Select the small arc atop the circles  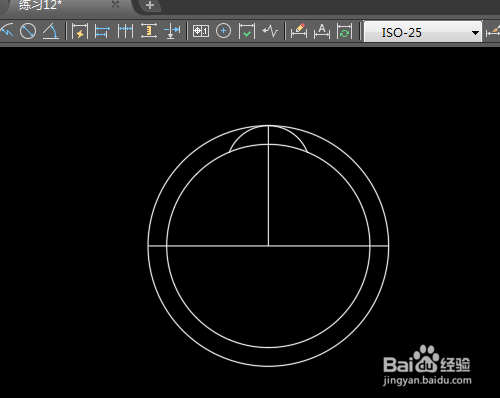click(268, 138)
